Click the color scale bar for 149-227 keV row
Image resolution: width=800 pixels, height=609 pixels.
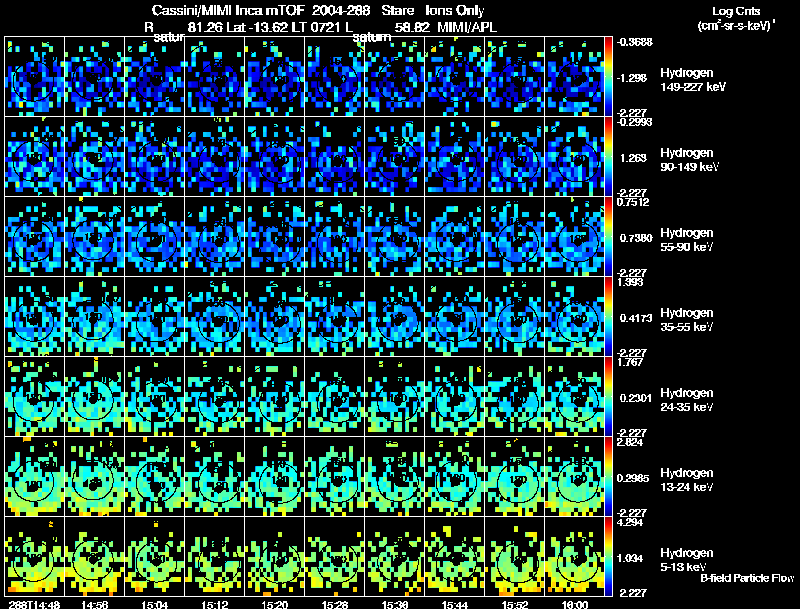click(608, 77)
